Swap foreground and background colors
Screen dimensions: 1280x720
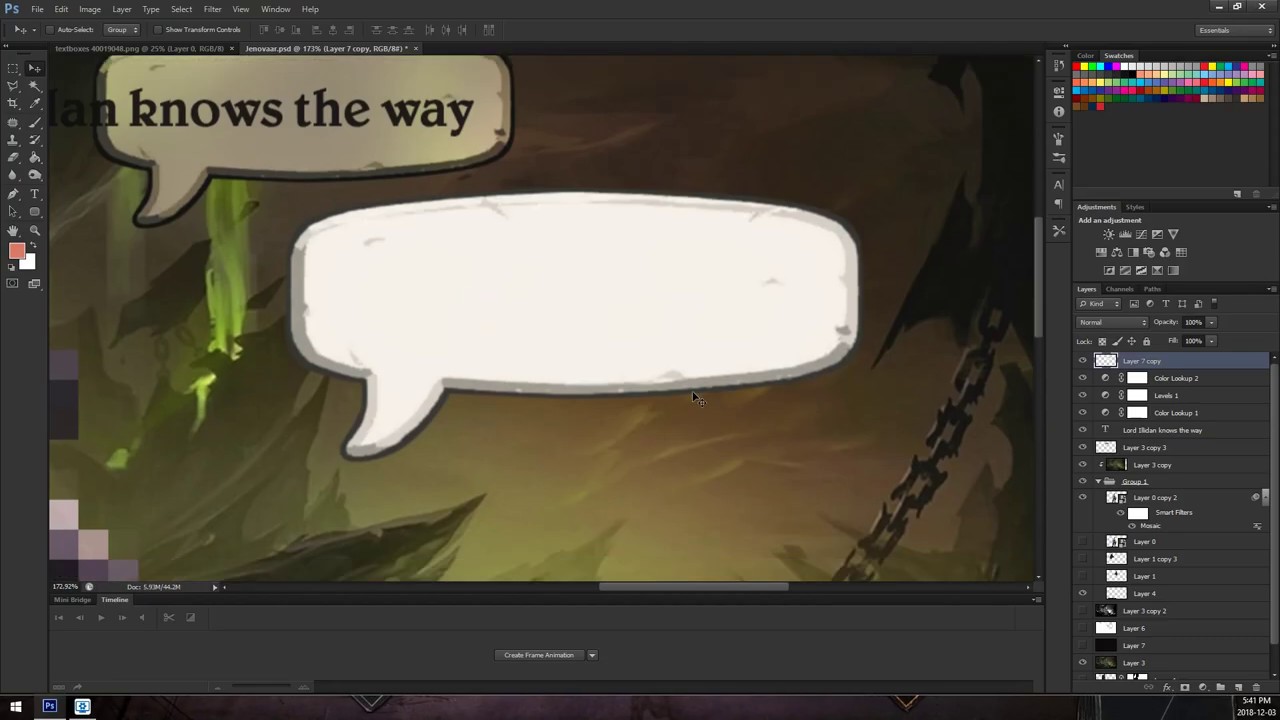click(33, 245)
